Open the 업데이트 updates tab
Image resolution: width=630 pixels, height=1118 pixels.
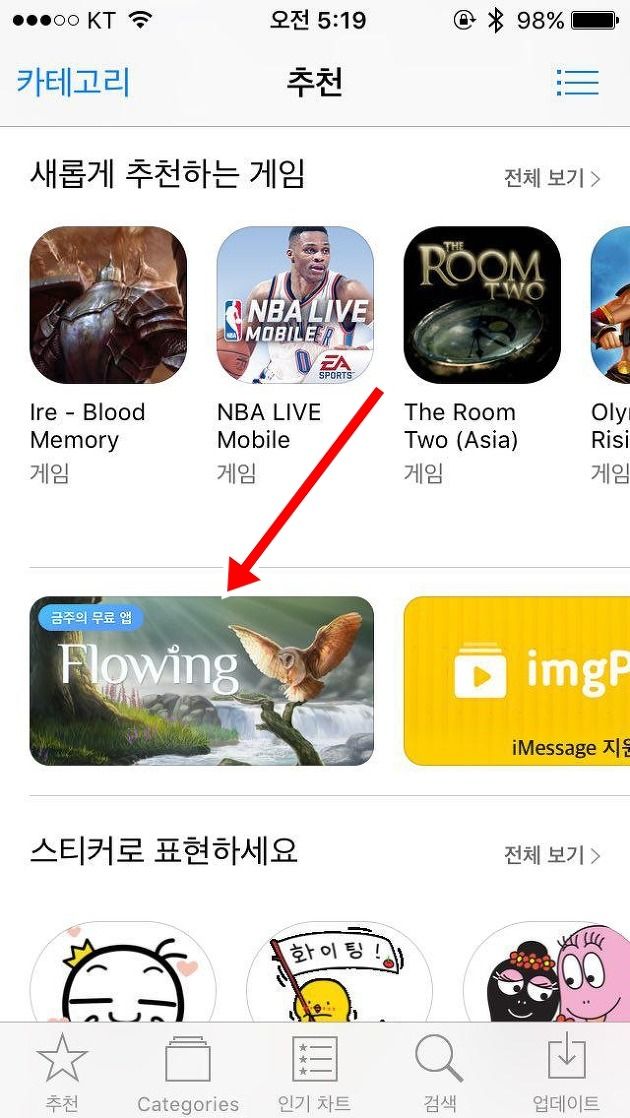pos(566,1072)
